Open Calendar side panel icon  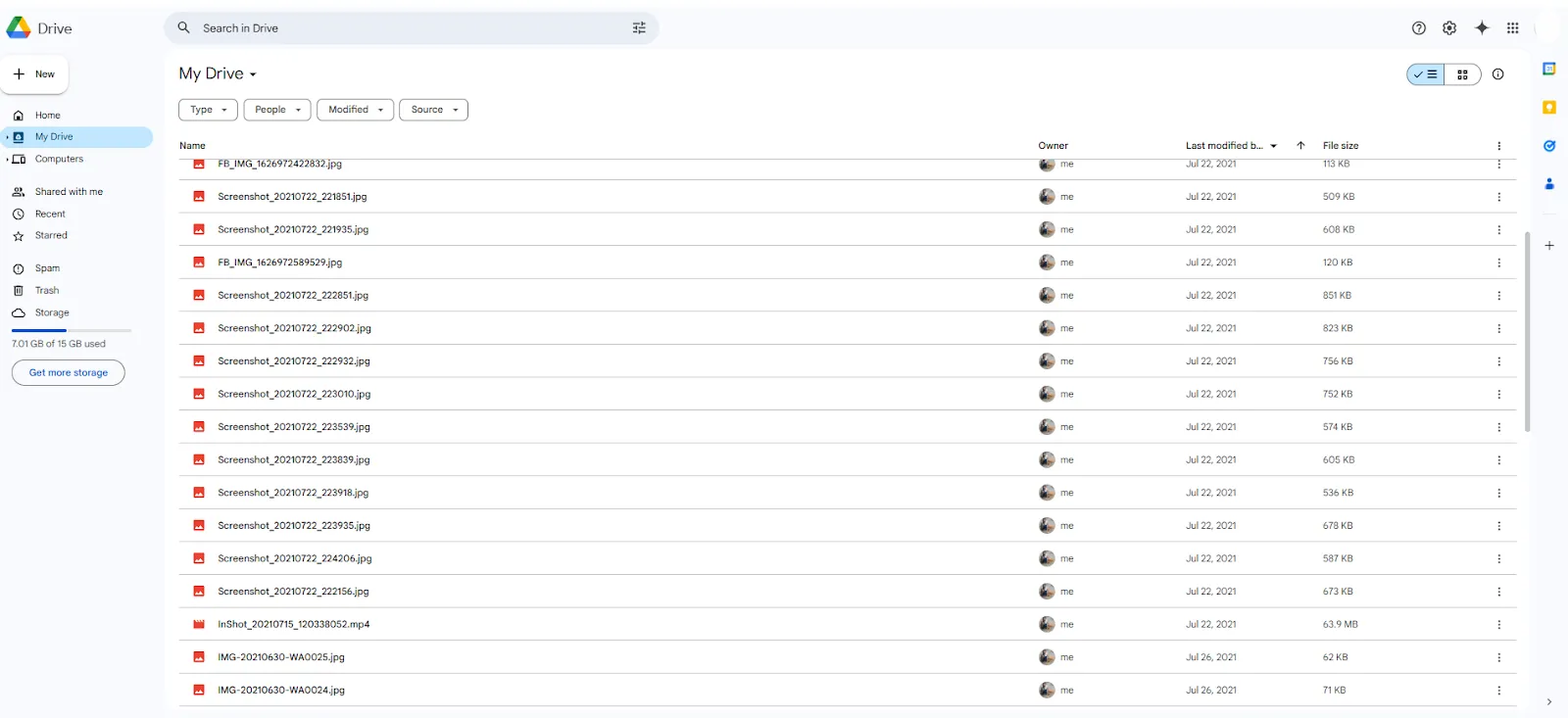click(x=1549, y=69)
